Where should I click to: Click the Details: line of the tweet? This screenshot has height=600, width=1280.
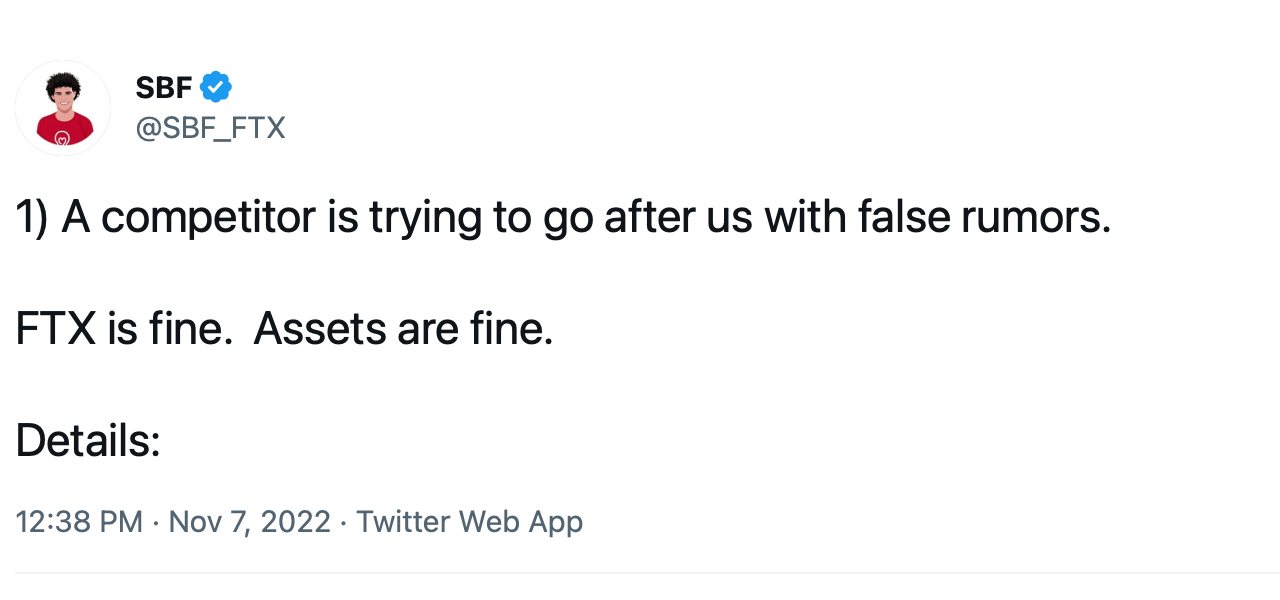pyautogui.click(x=88, y=440)
